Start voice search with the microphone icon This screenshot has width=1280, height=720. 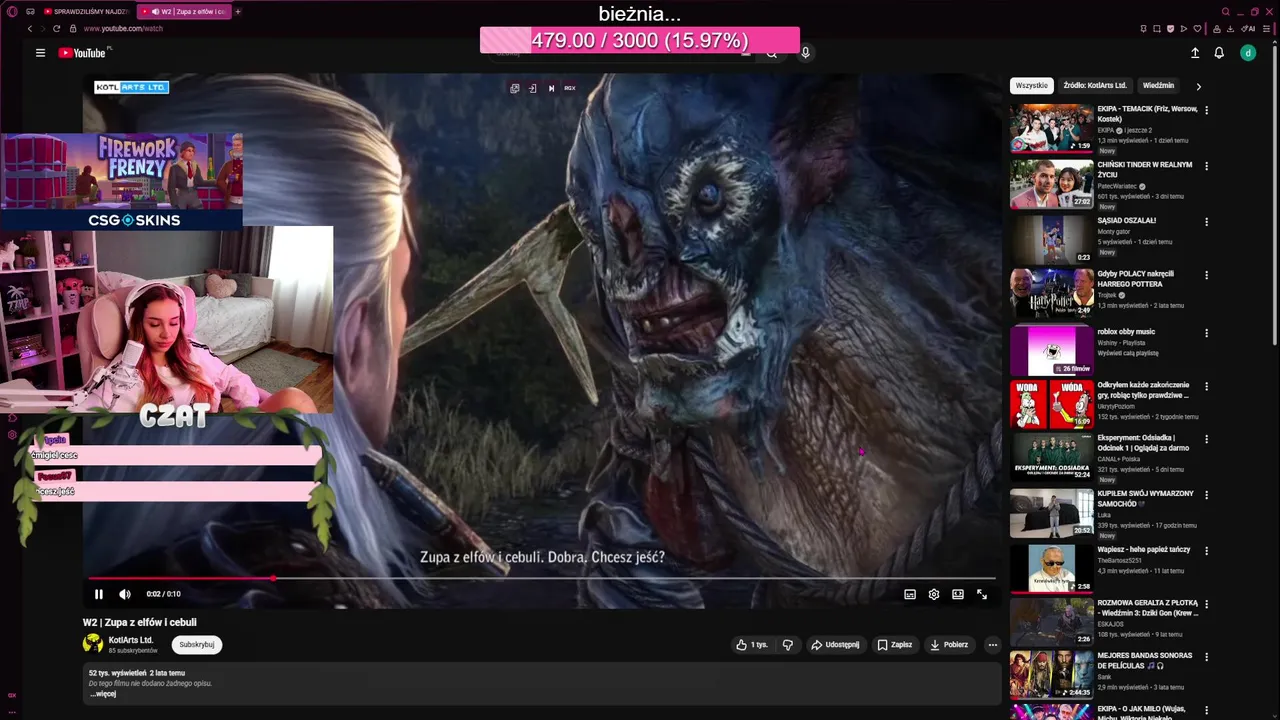click(x=805, y=53)
